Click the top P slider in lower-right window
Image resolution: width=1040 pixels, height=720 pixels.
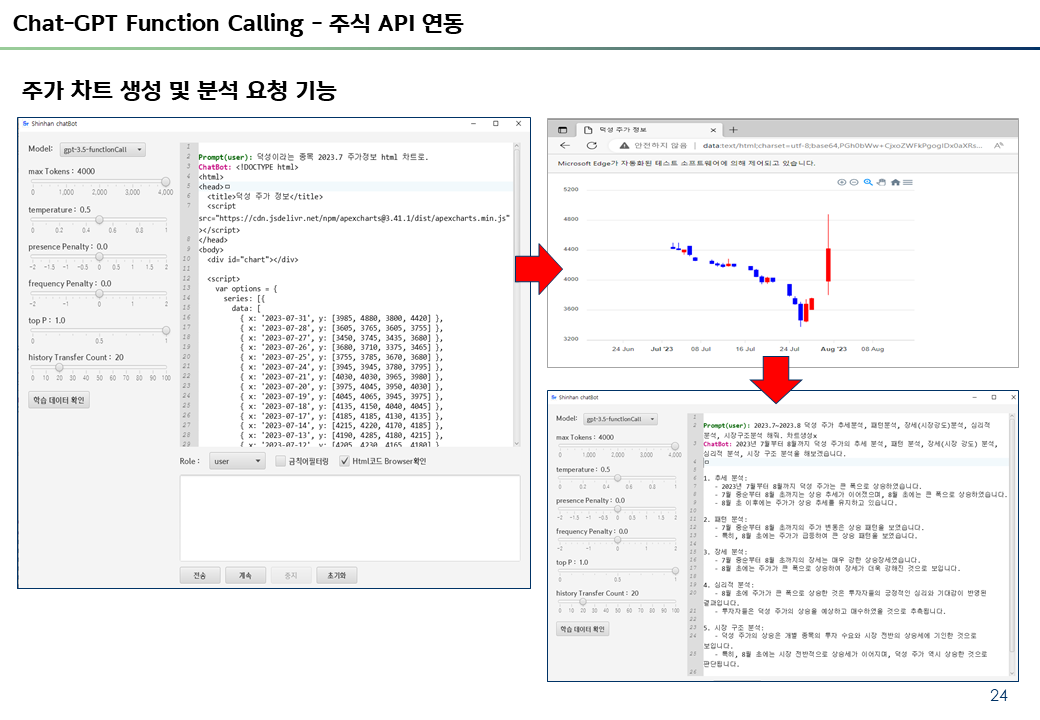(x=618, y=571)
